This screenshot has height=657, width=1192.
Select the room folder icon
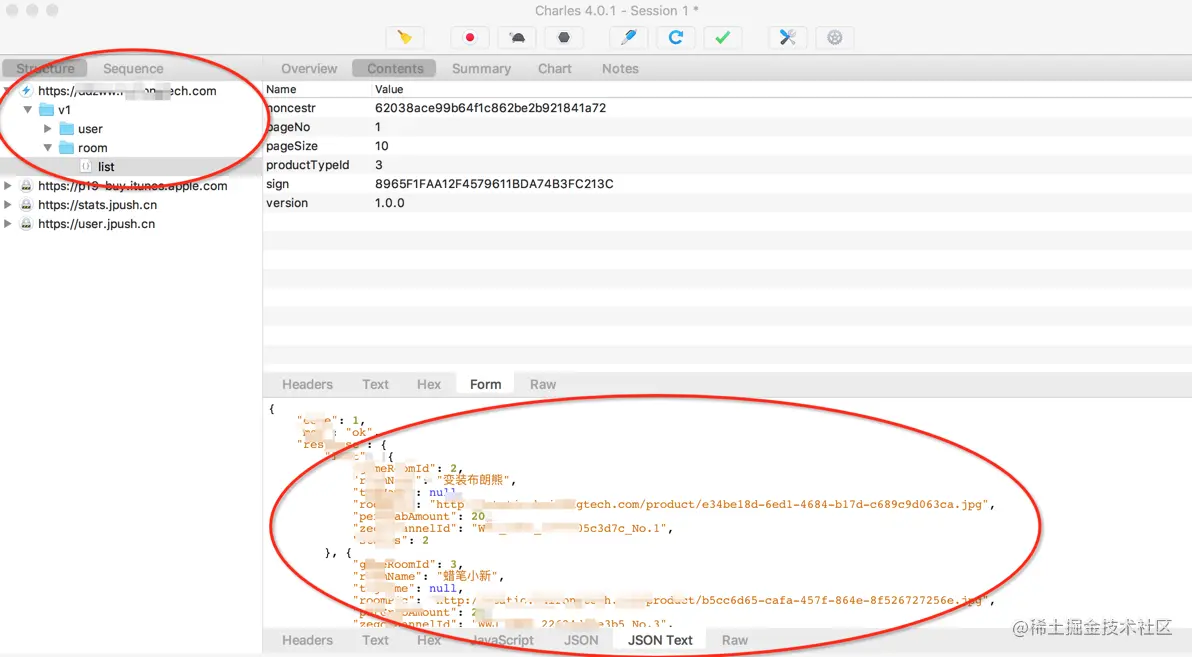(x=66, y=148)
